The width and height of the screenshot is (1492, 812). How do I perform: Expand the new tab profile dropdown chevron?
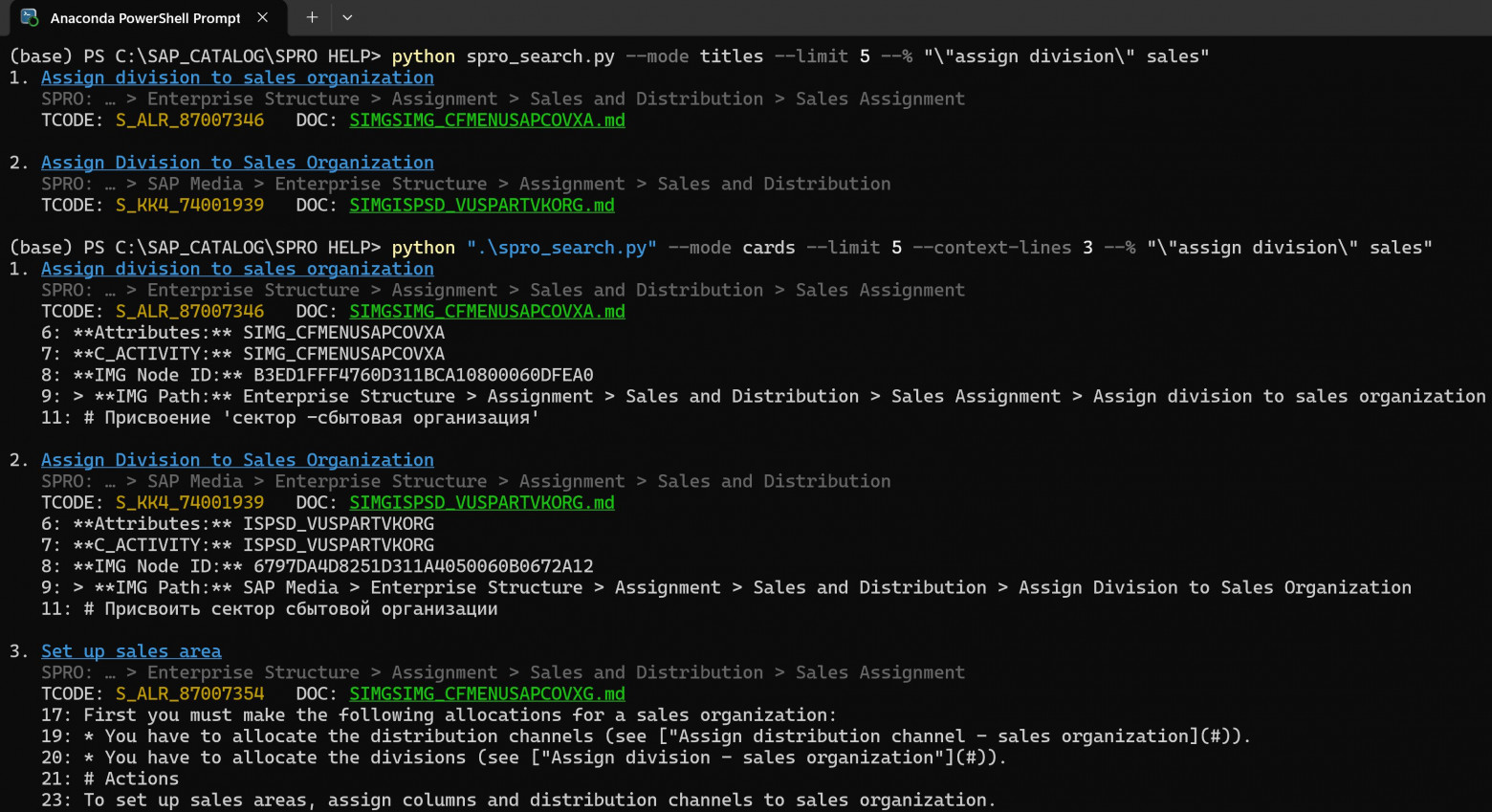point(347,17)
